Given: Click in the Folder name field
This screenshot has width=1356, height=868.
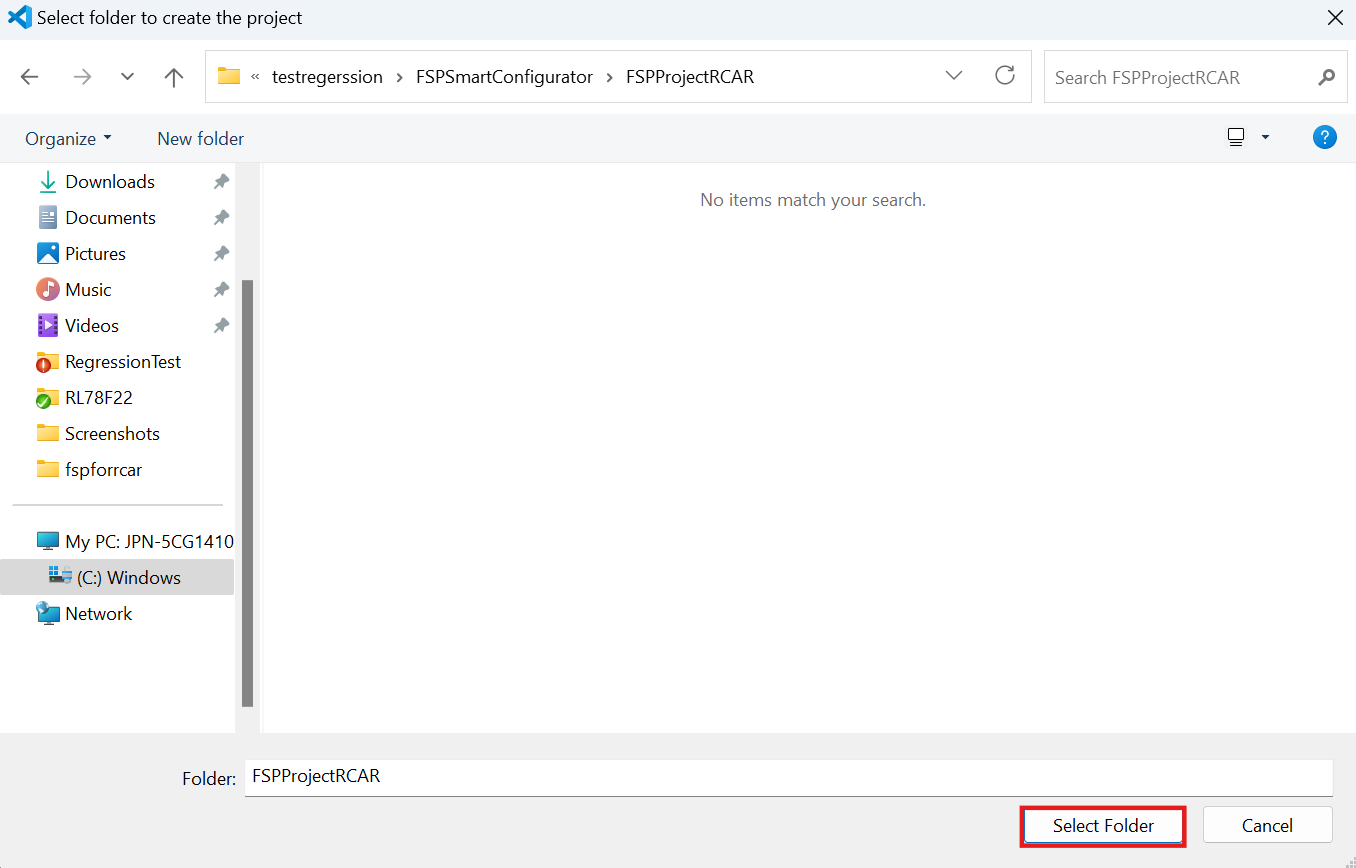Looking at the screenshot, I should pyautogui.click(x=788, y=777).
